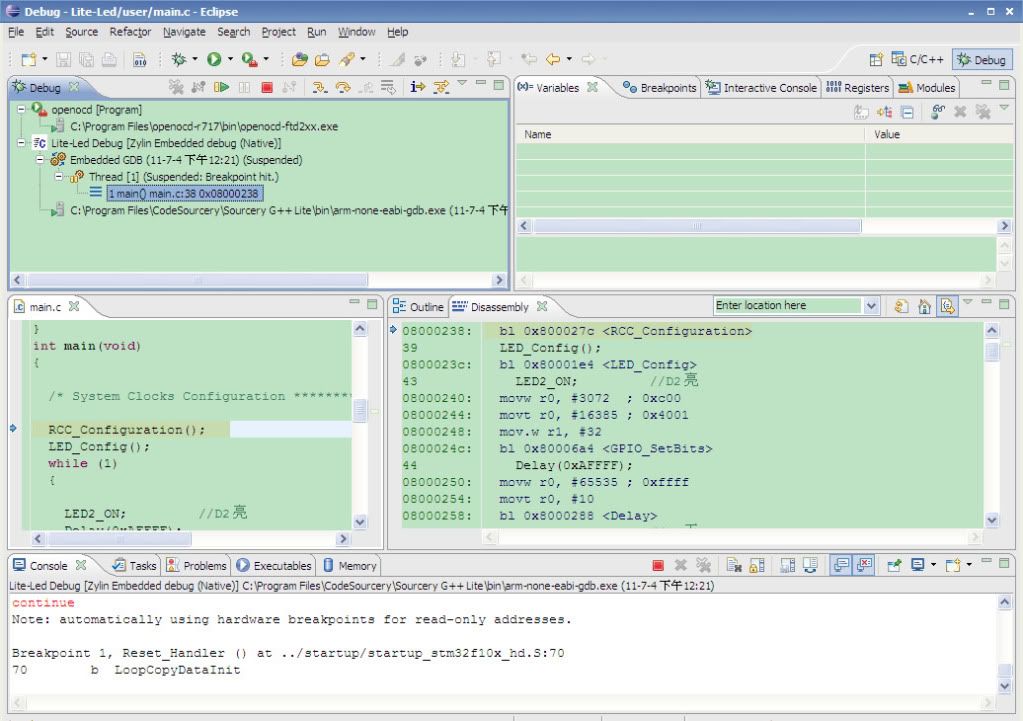Viewport: 1023px width, 721px height.
Task: Open the Memory tab
Action: pos(350,566)
